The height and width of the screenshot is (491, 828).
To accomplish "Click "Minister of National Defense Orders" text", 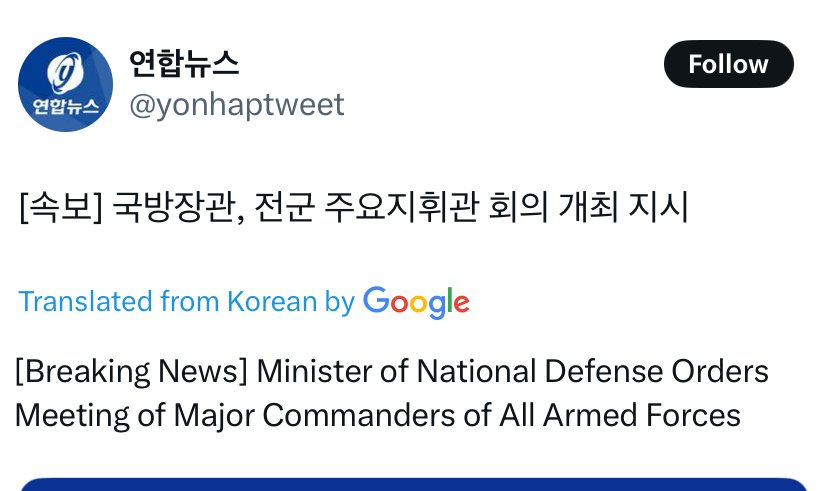I will pyautogui.click(x=512, y=371).
